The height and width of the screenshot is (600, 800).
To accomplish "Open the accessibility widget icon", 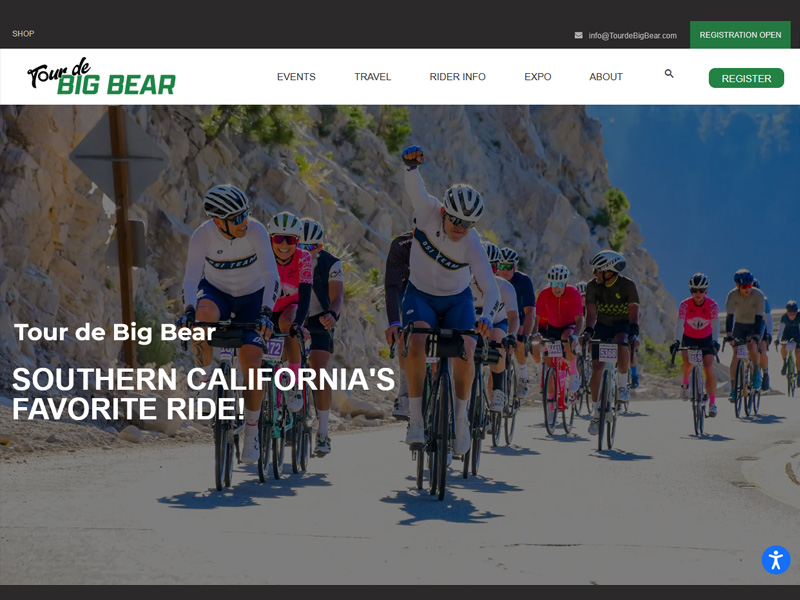I will 776,560.
